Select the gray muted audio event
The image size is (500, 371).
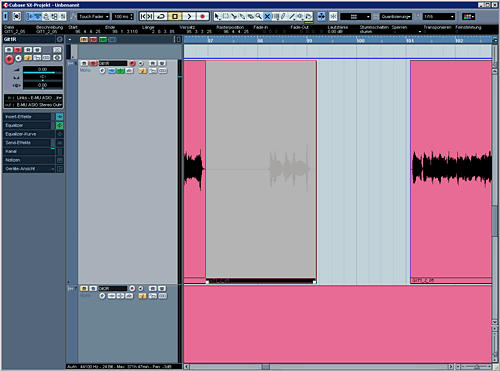pos(261,172)
